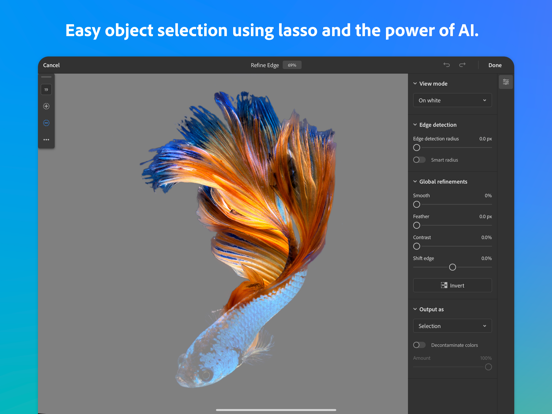Viewport: 552px width, 414px height.
Task: Click Done to apply refinements
Action: coord(495,65)
